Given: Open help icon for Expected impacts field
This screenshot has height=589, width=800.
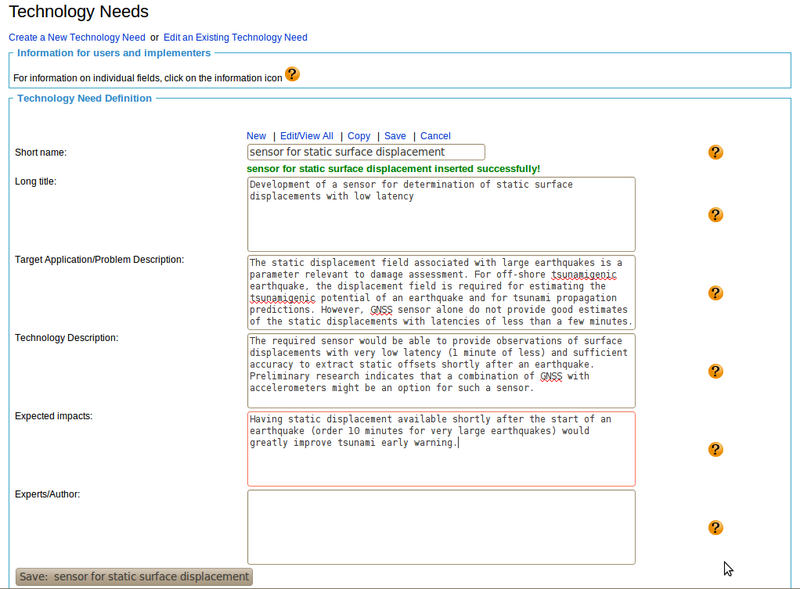Looking at the screenshot, I should coord(715,449).
